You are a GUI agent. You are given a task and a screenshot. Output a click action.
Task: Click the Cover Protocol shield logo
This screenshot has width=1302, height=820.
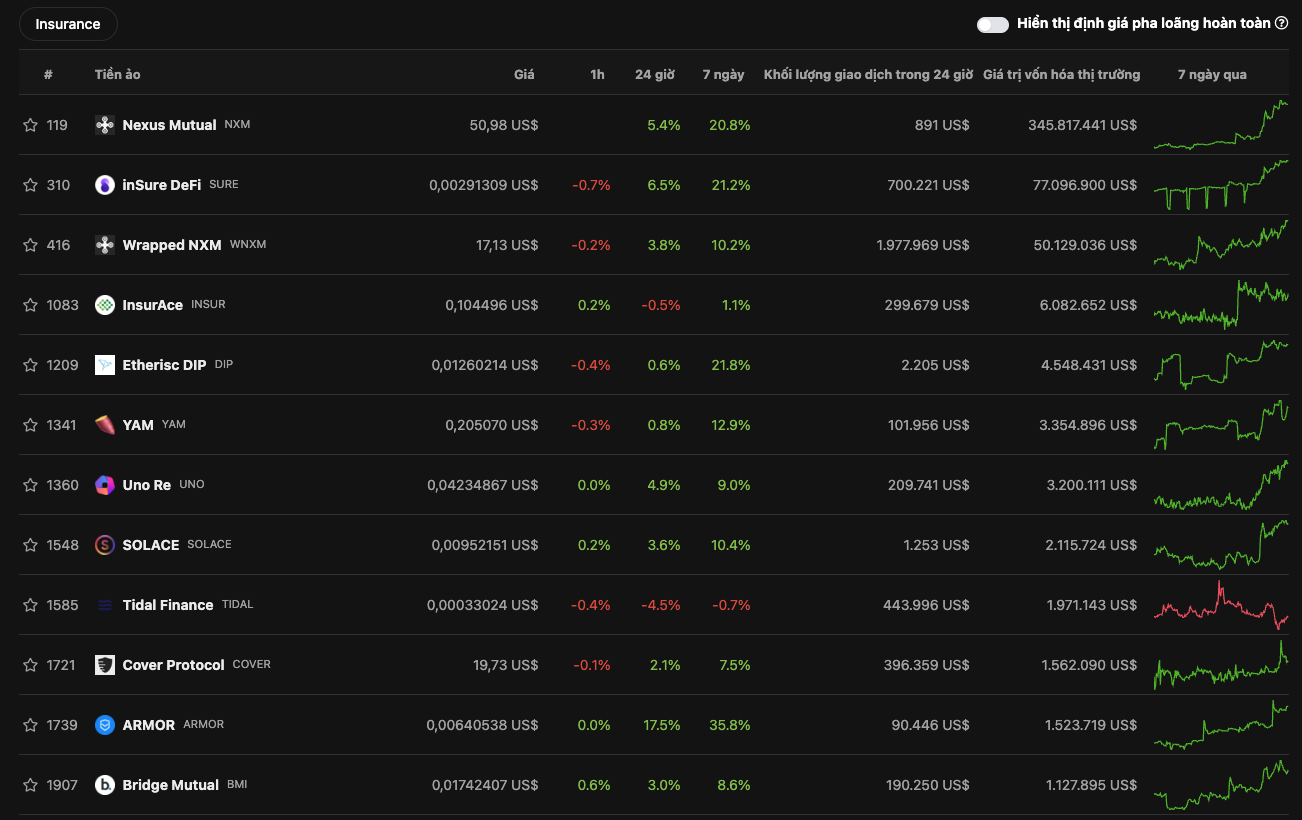click(105, 665)
